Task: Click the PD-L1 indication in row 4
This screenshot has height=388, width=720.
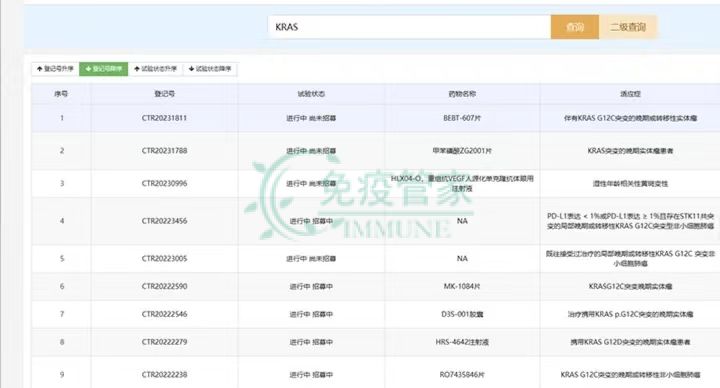Action: click(630, 221)
